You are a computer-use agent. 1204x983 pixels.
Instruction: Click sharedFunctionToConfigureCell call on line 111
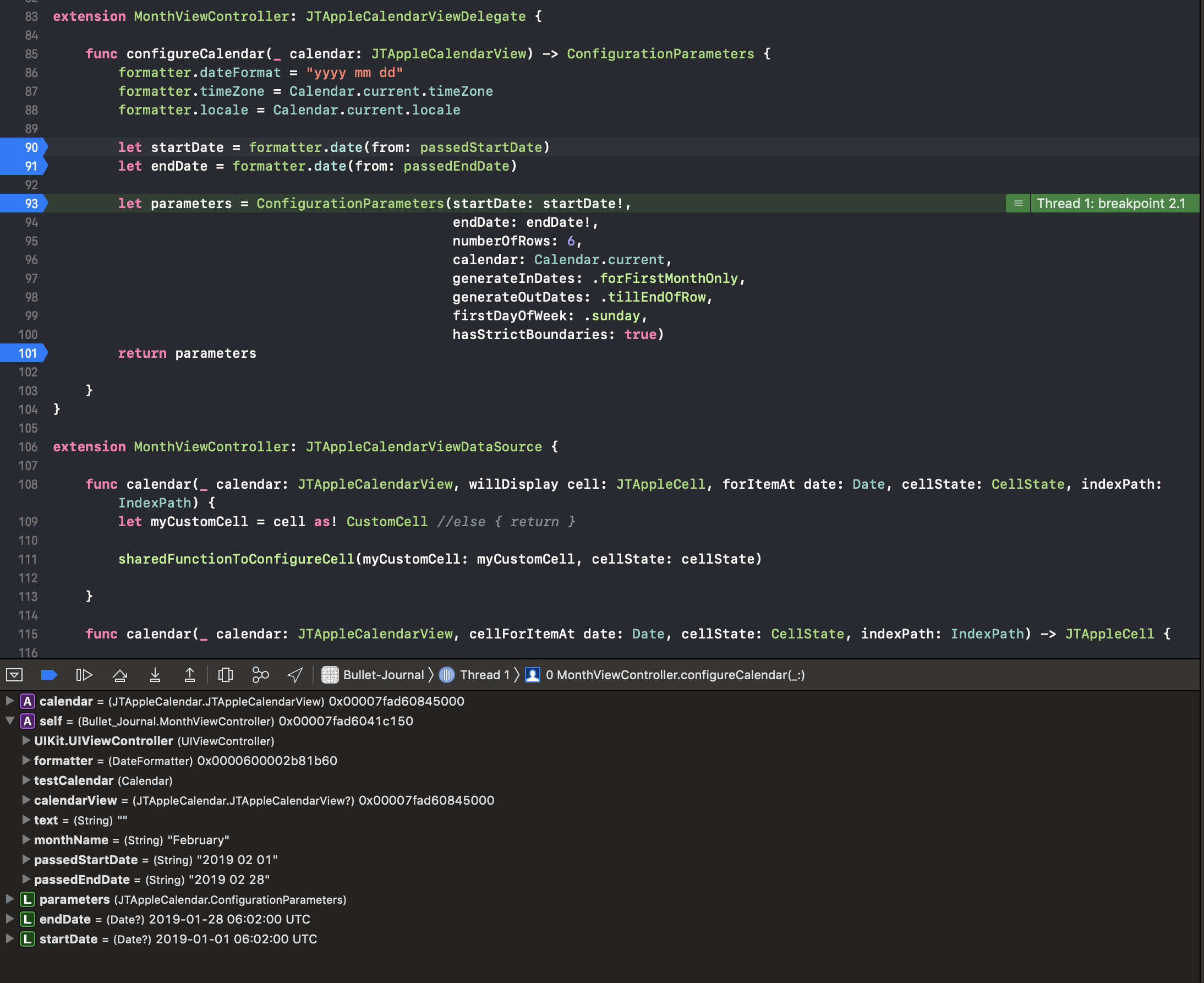coord(236,559)
